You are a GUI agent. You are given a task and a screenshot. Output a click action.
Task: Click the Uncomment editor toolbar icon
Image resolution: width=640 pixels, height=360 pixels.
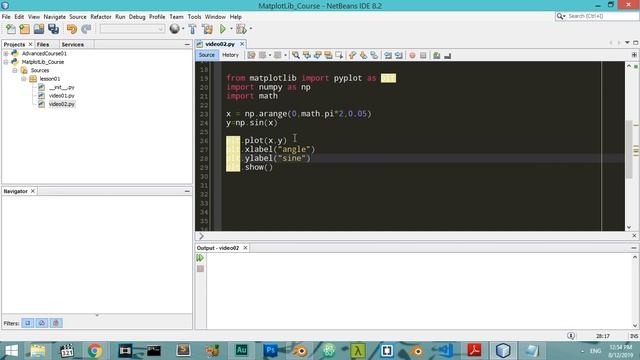click(x=448, y=55)
